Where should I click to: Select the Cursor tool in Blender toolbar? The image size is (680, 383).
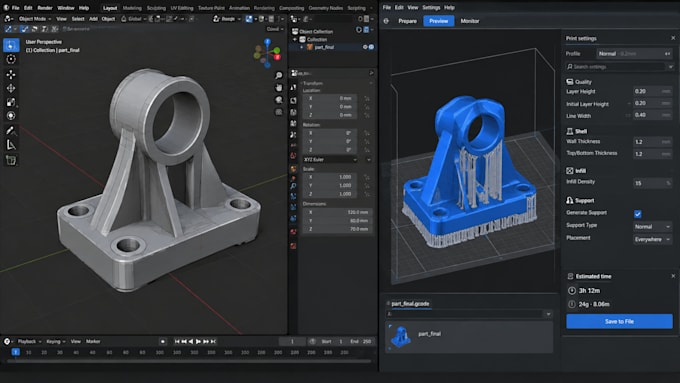[x=11, y=59]
